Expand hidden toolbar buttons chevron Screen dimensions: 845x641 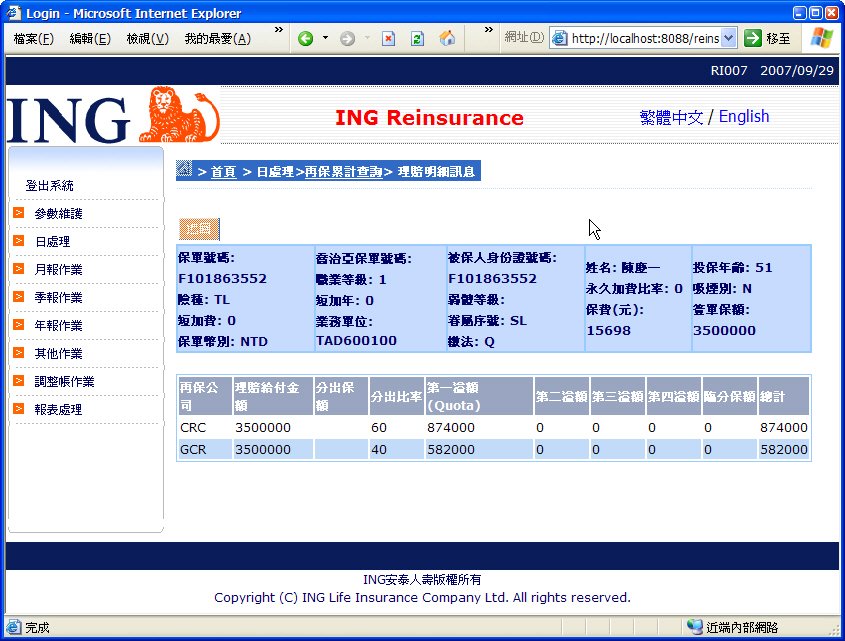(x=488, y=30)
